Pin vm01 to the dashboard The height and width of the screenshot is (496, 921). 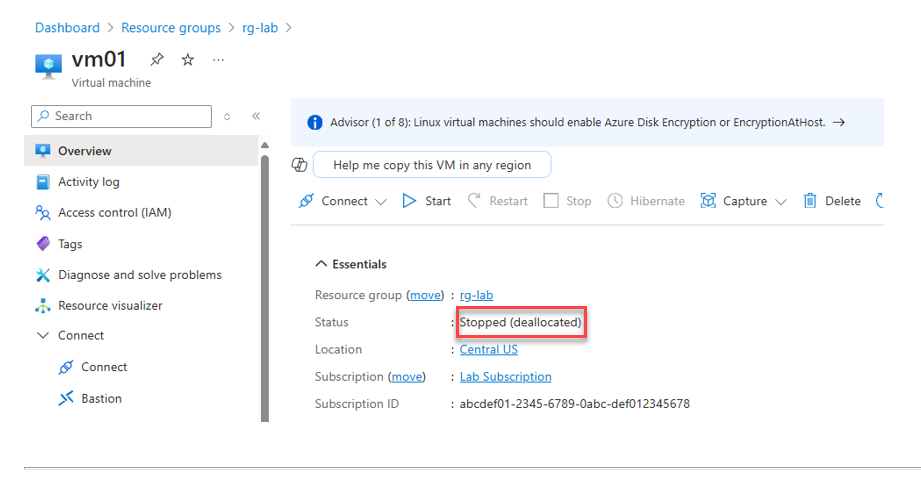[x=157, y=59]
